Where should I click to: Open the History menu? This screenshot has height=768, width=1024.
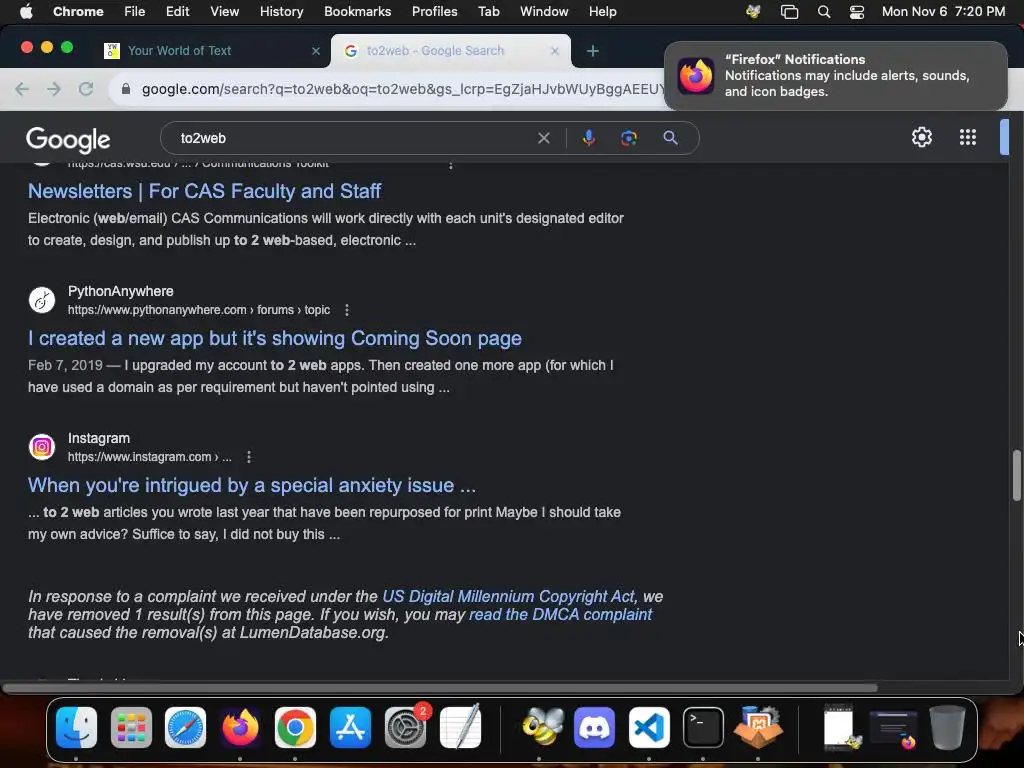281,11
